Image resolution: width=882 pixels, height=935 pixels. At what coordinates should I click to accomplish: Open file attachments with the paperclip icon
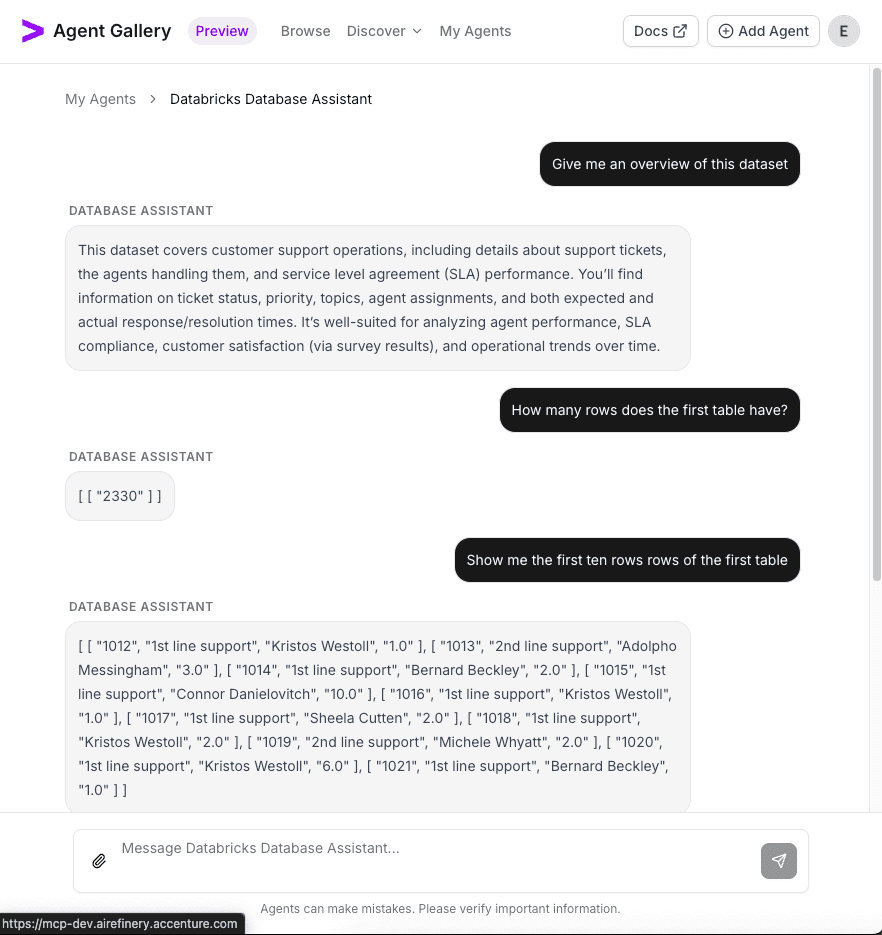point(98,860)
